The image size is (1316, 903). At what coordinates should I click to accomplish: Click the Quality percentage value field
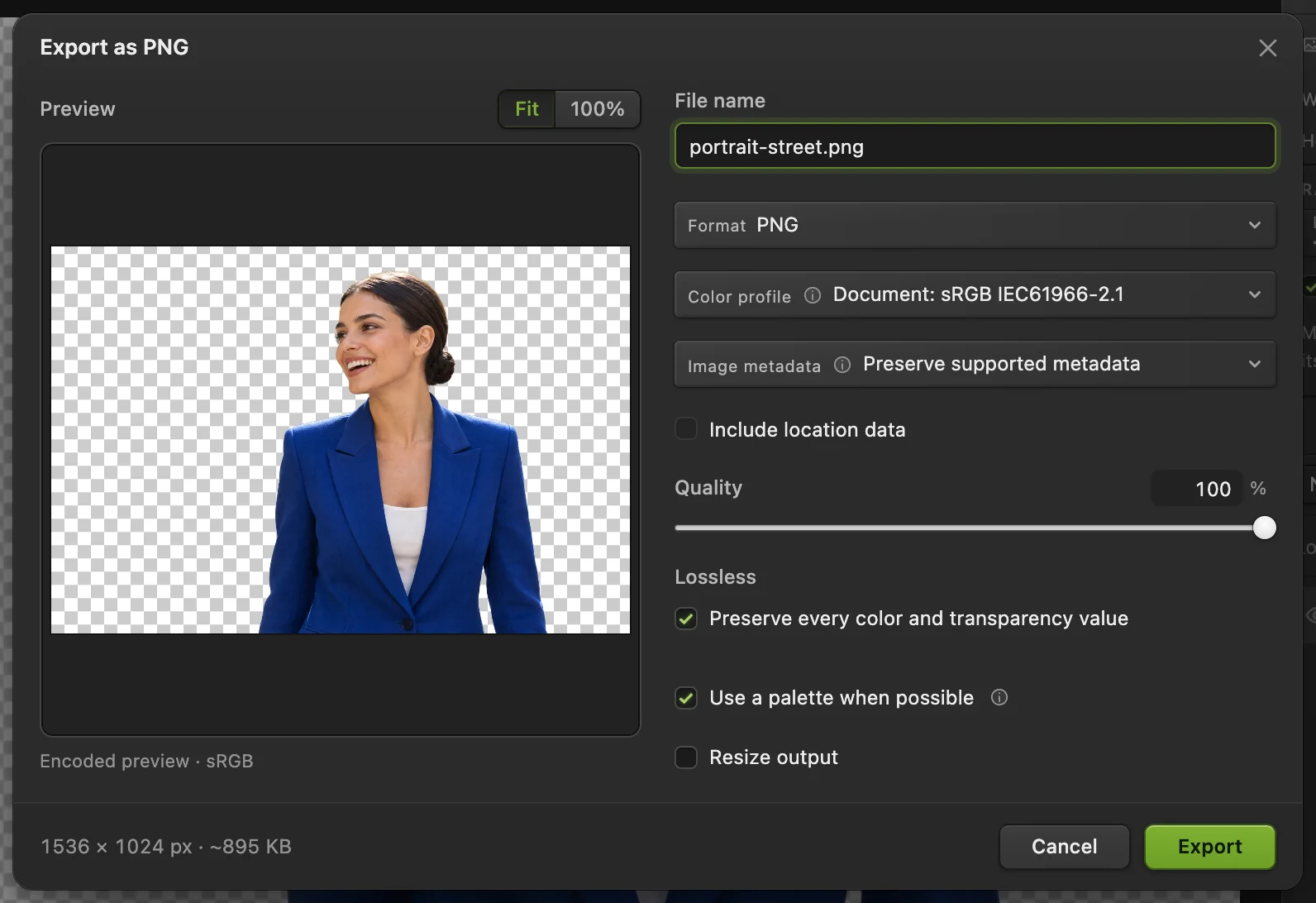(1197, 489)
